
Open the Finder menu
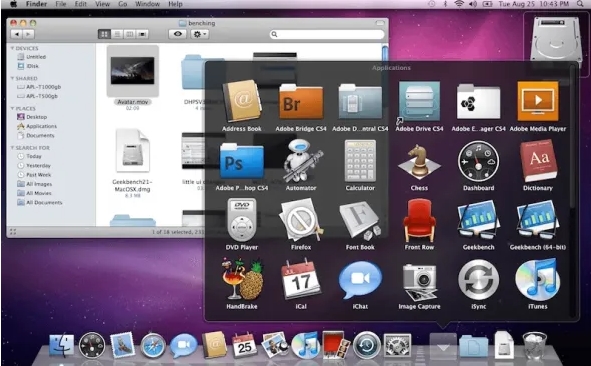point(36,4)
